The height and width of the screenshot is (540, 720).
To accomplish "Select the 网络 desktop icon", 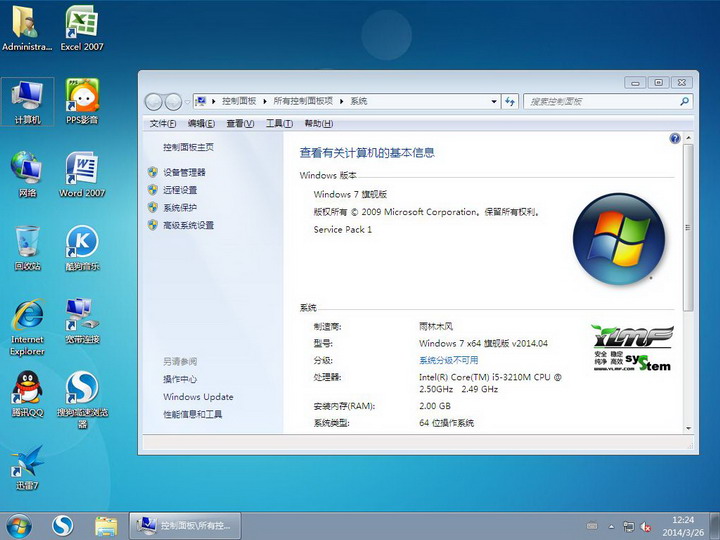I will point(27,174).
